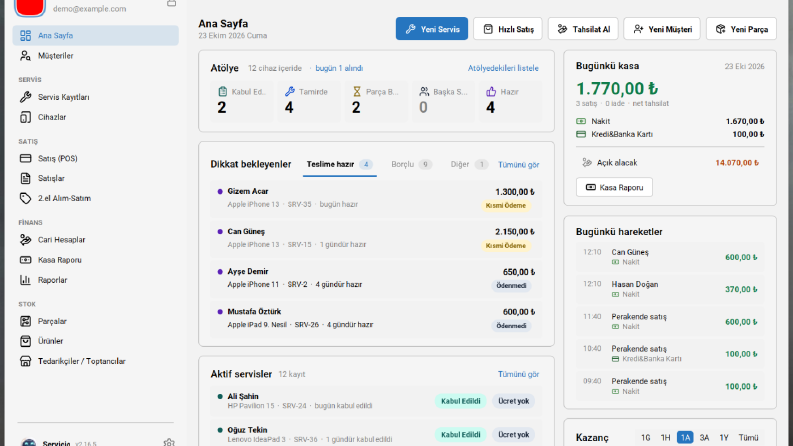Viewport: 793px width, 446px height.
Task: Create a new service with Yeni Servis
Action: (x=432, y=29)
